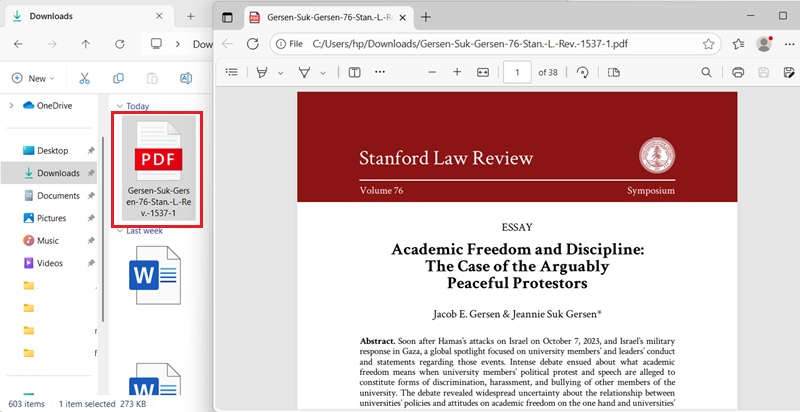This screenshot has width=800, height=412.
Task: Print the PDF document
Action: pos(738,72)
